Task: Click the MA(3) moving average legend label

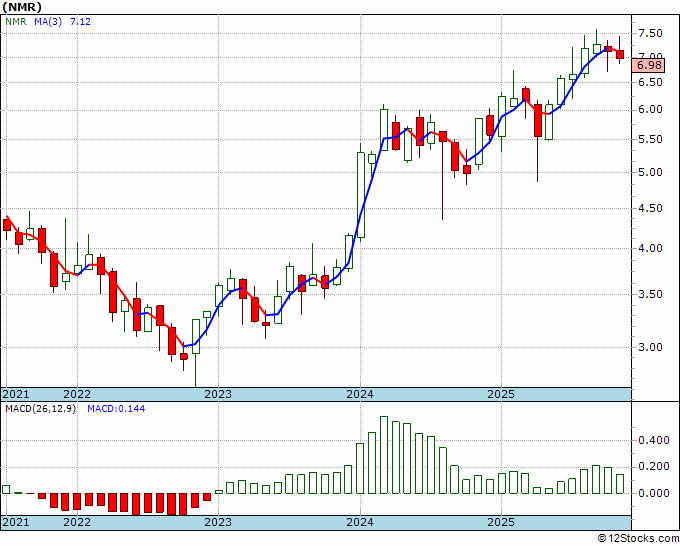Action: click(48, 21)
